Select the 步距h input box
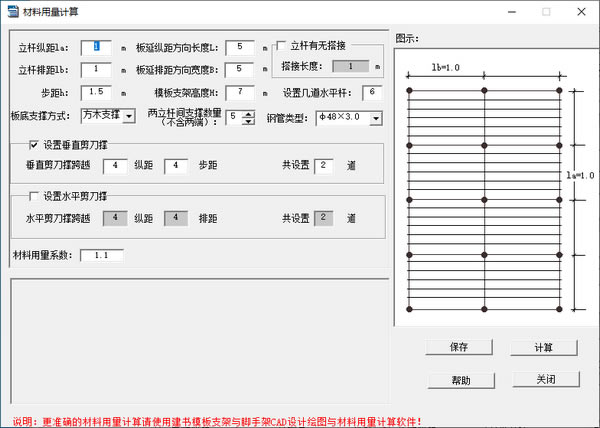Viewport: 600px width, 428px height. (x=103, y=93)
